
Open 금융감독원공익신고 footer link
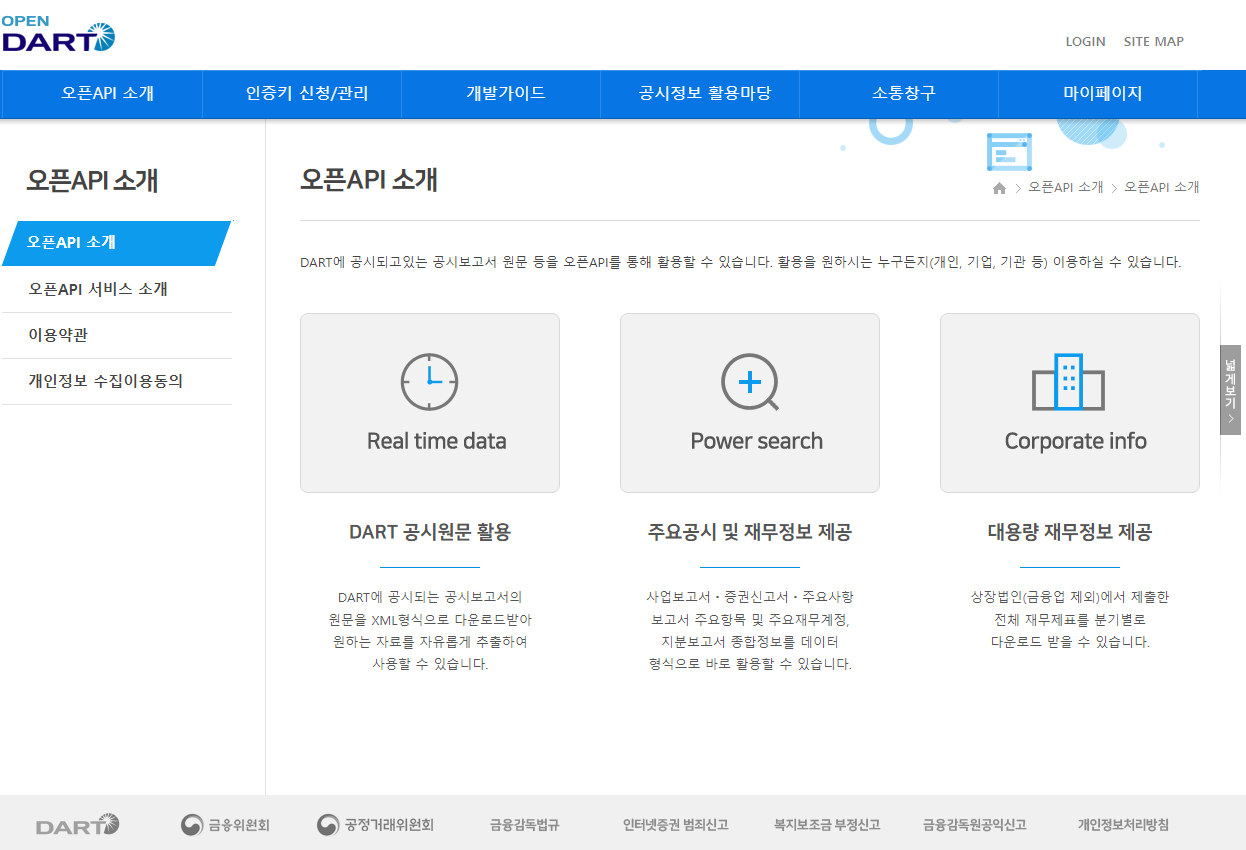coord(975,825)
